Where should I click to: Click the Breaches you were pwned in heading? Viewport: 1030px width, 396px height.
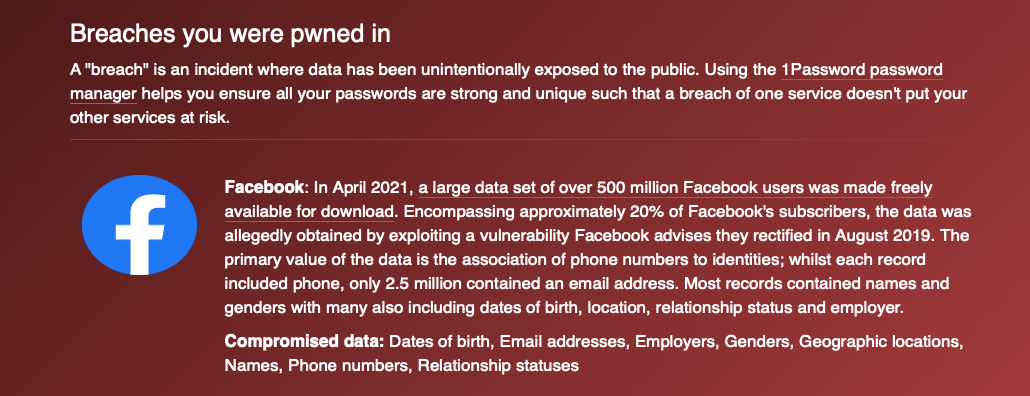click(x=230, y=33)
